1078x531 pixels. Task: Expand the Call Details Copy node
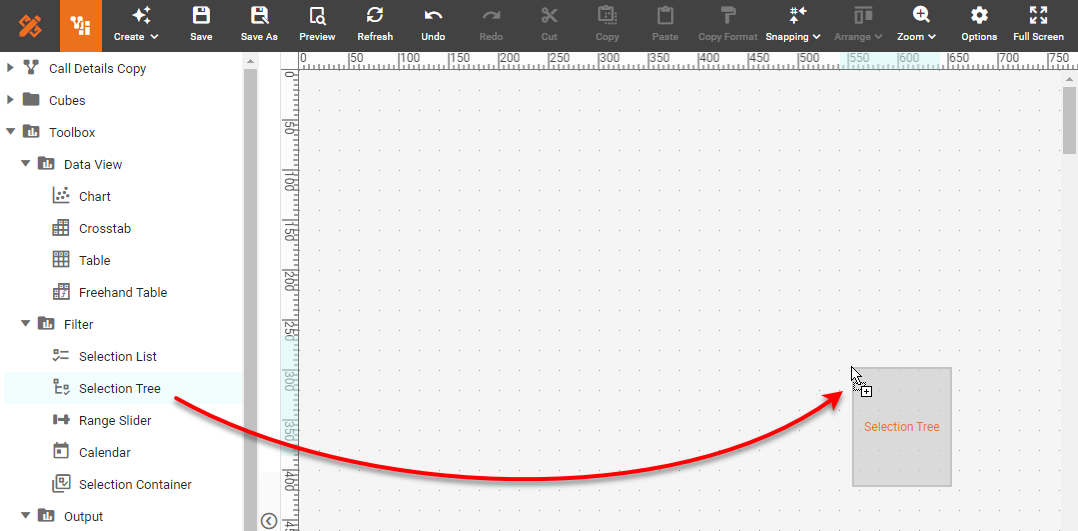coord(10,67)
